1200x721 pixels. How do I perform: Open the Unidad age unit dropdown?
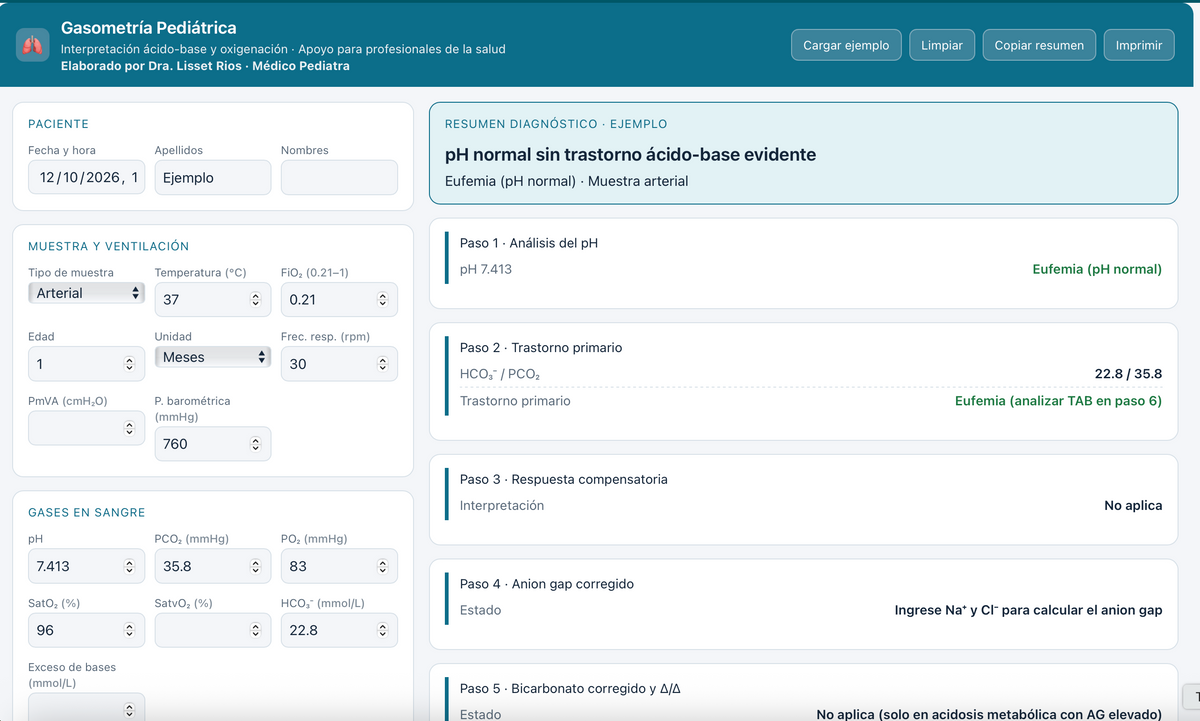coord(212,357)
